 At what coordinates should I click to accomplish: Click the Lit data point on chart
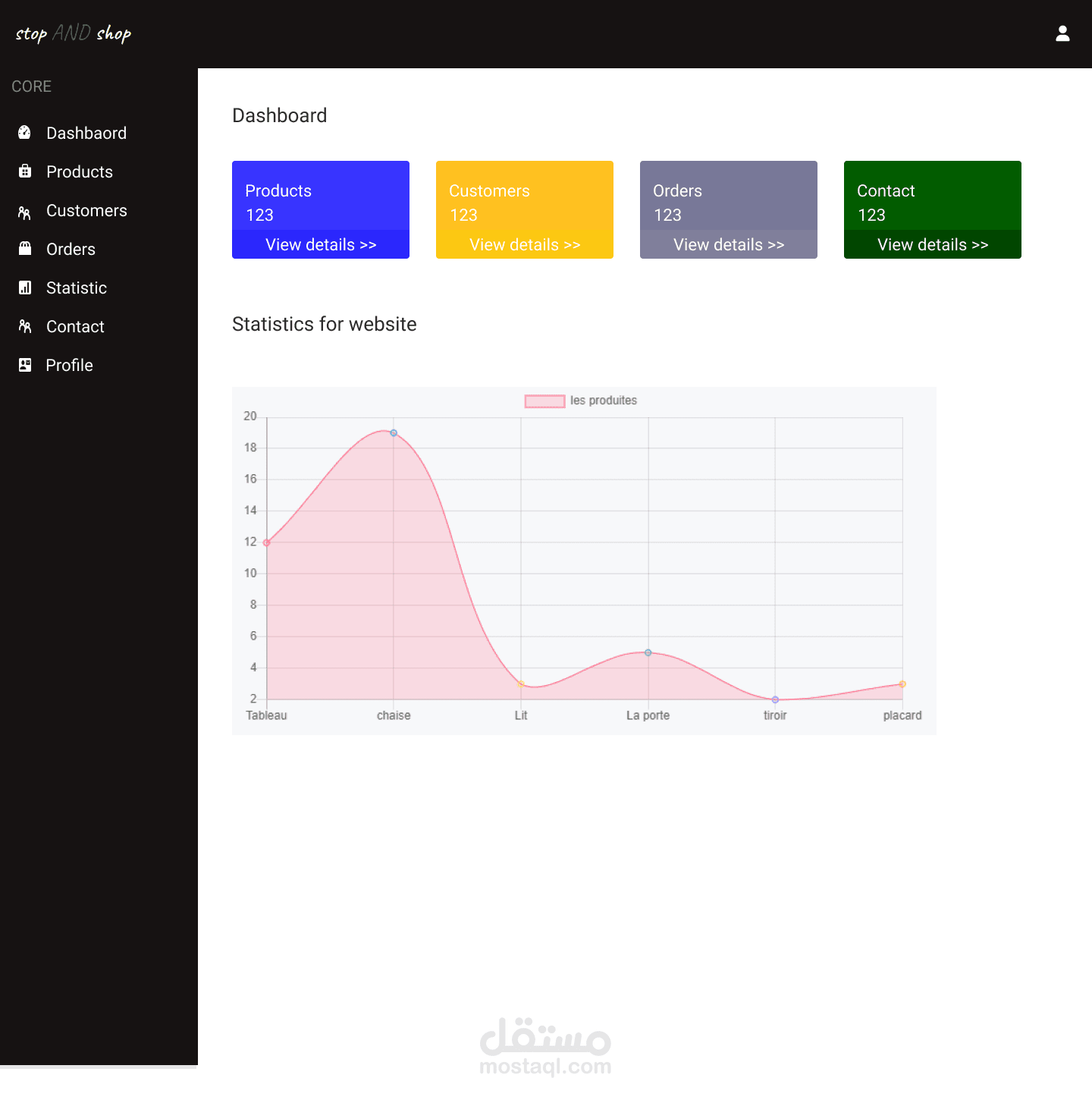(x=521, y=684)
